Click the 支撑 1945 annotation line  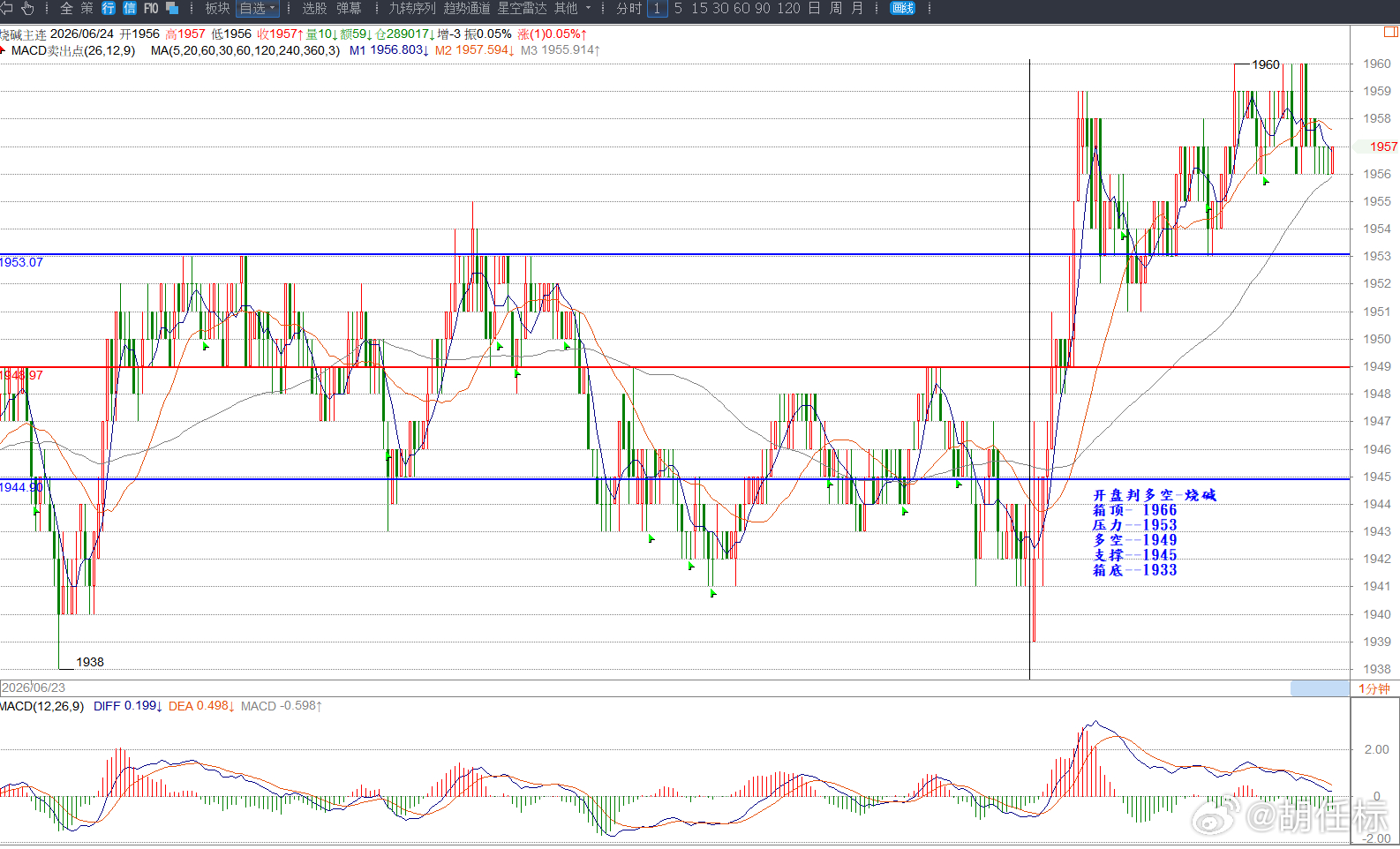pyautogui.click(x=1135, y=555)
